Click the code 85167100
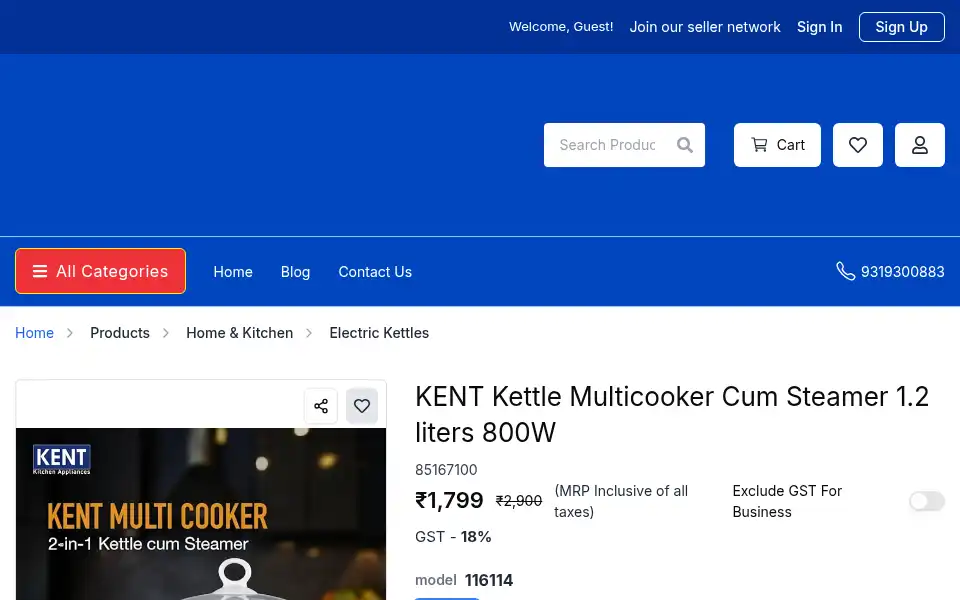 [x=446, y=470]
